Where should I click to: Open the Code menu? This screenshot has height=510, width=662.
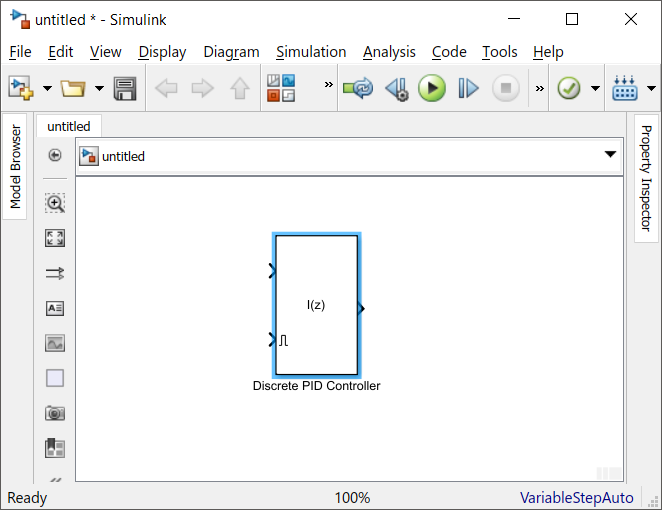pos(449,52)
